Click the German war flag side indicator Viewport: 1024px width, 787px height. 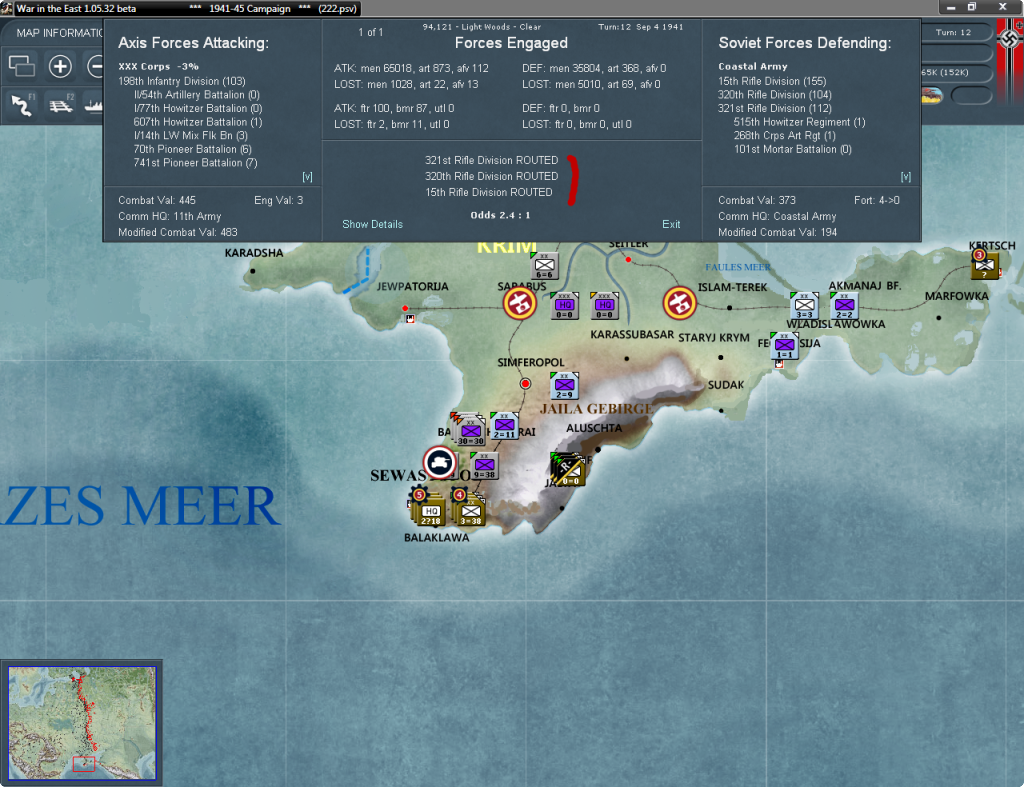click(x=1010, y=59)
